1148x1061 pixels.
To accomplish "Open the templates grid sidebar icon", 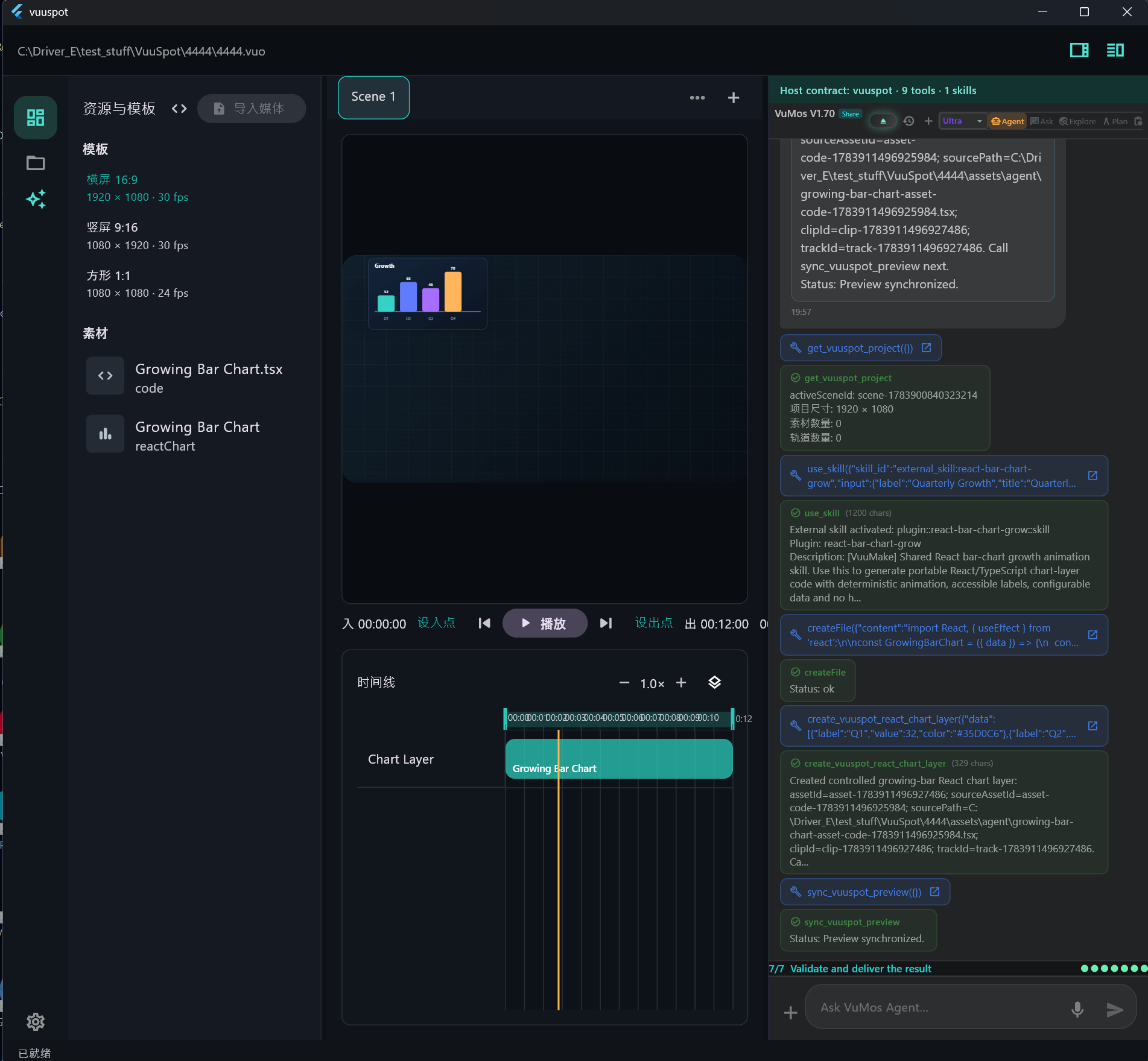I will click(x=36, y=117).
